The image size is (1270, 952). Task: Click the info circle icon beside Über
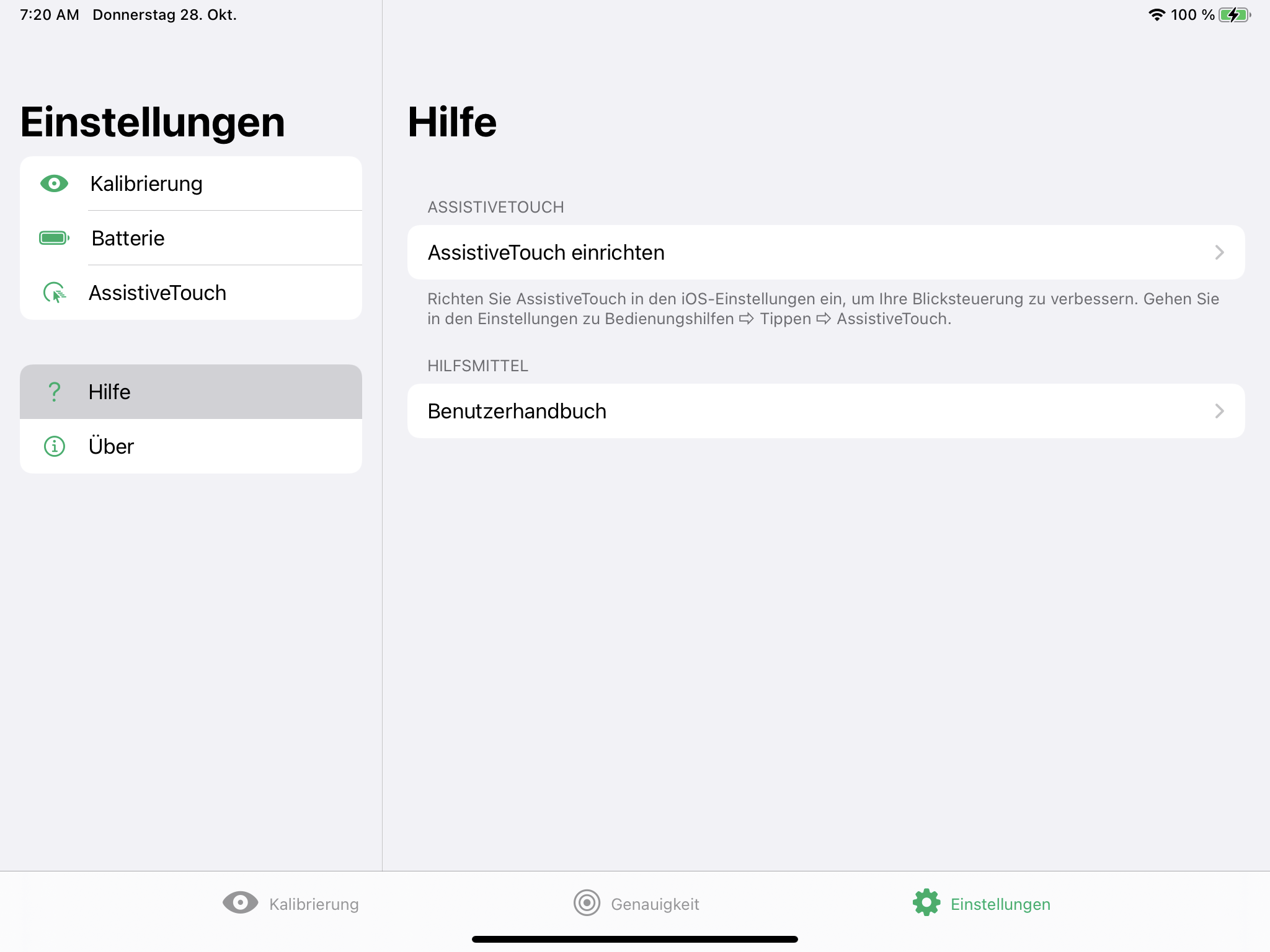54,446
